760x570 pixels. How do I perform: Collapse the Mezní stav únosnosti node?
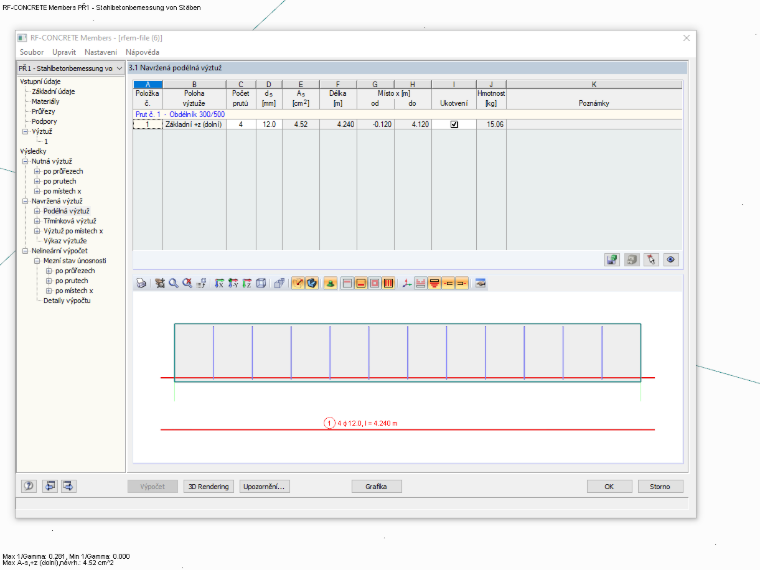point(37,261)
